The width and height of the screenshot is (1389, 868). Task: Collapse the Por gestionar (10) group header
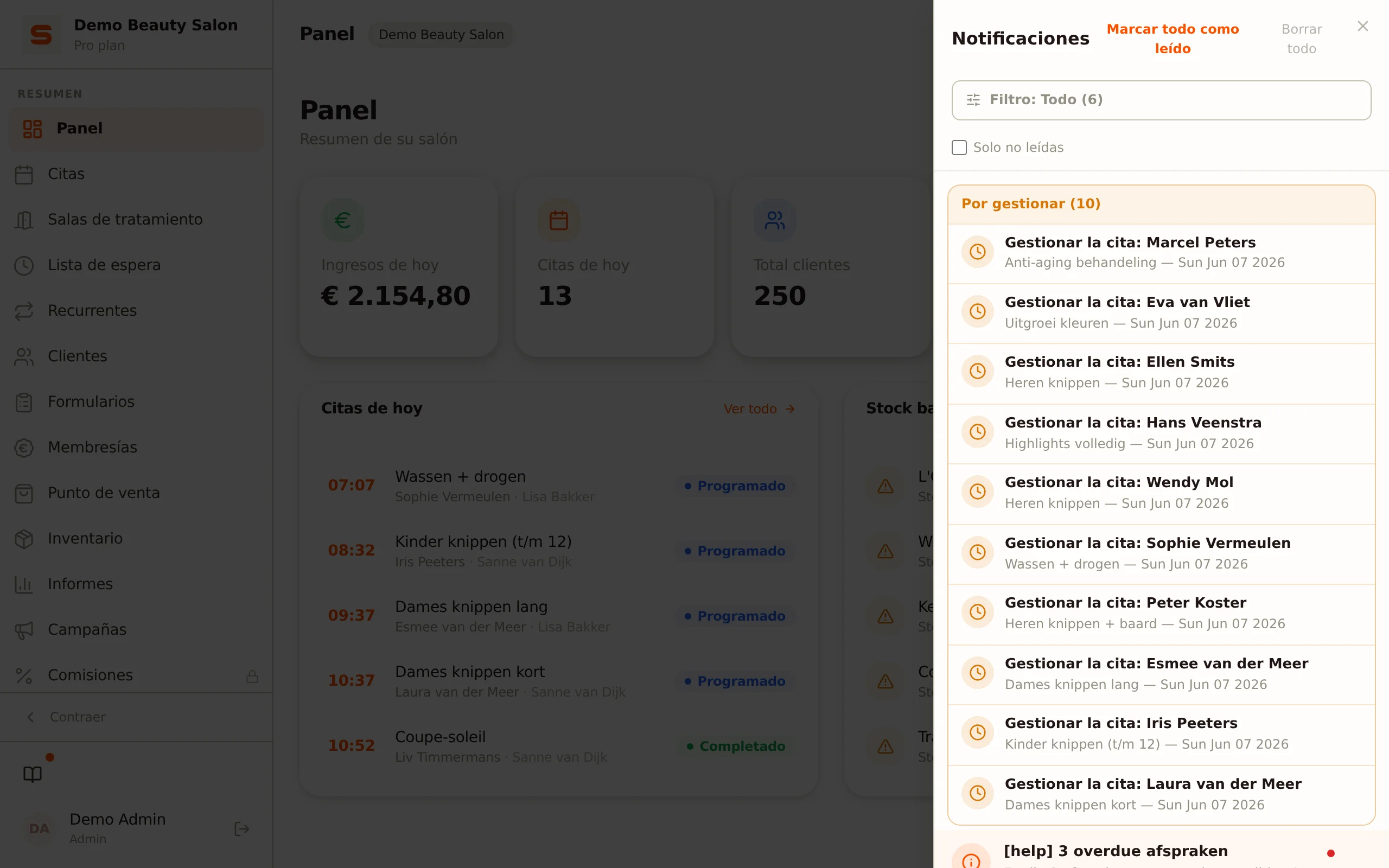tap(1161, 205)
